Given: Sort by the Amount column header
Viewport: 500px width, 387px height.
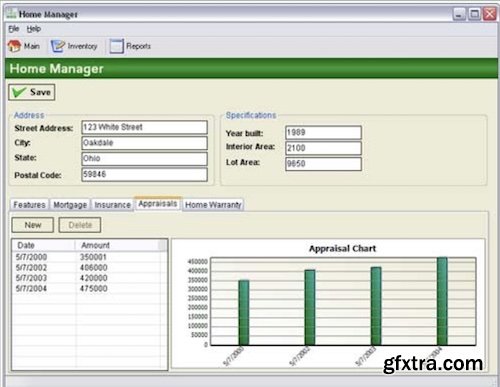Looking at the screenshot, I should pos(117,245).
